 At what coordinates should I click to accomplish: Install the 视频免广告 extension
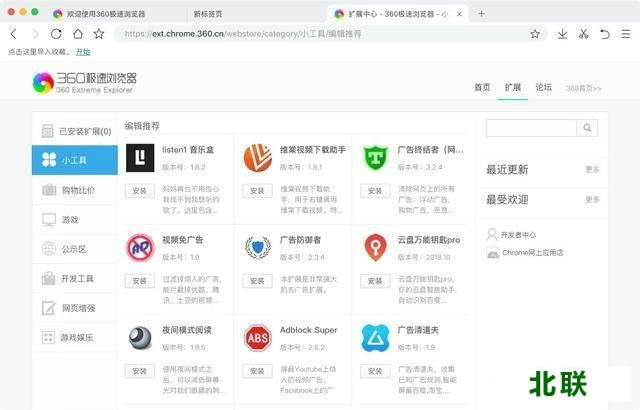(140, 281)
